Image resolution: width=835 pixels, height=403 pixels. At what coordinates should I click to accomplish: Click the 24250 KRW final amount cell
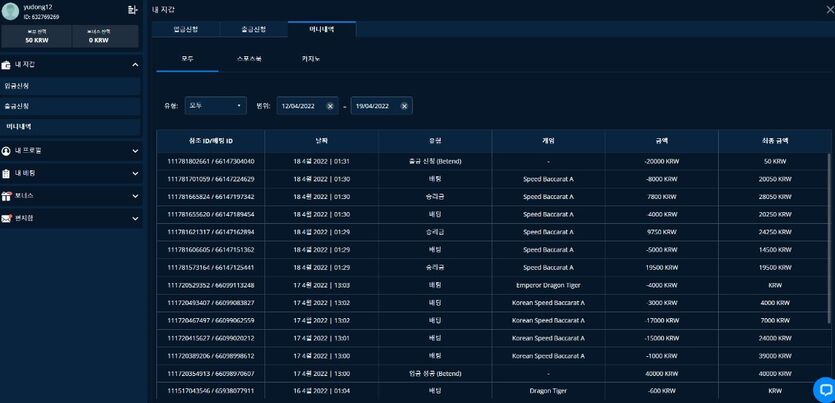pos(775,232)
